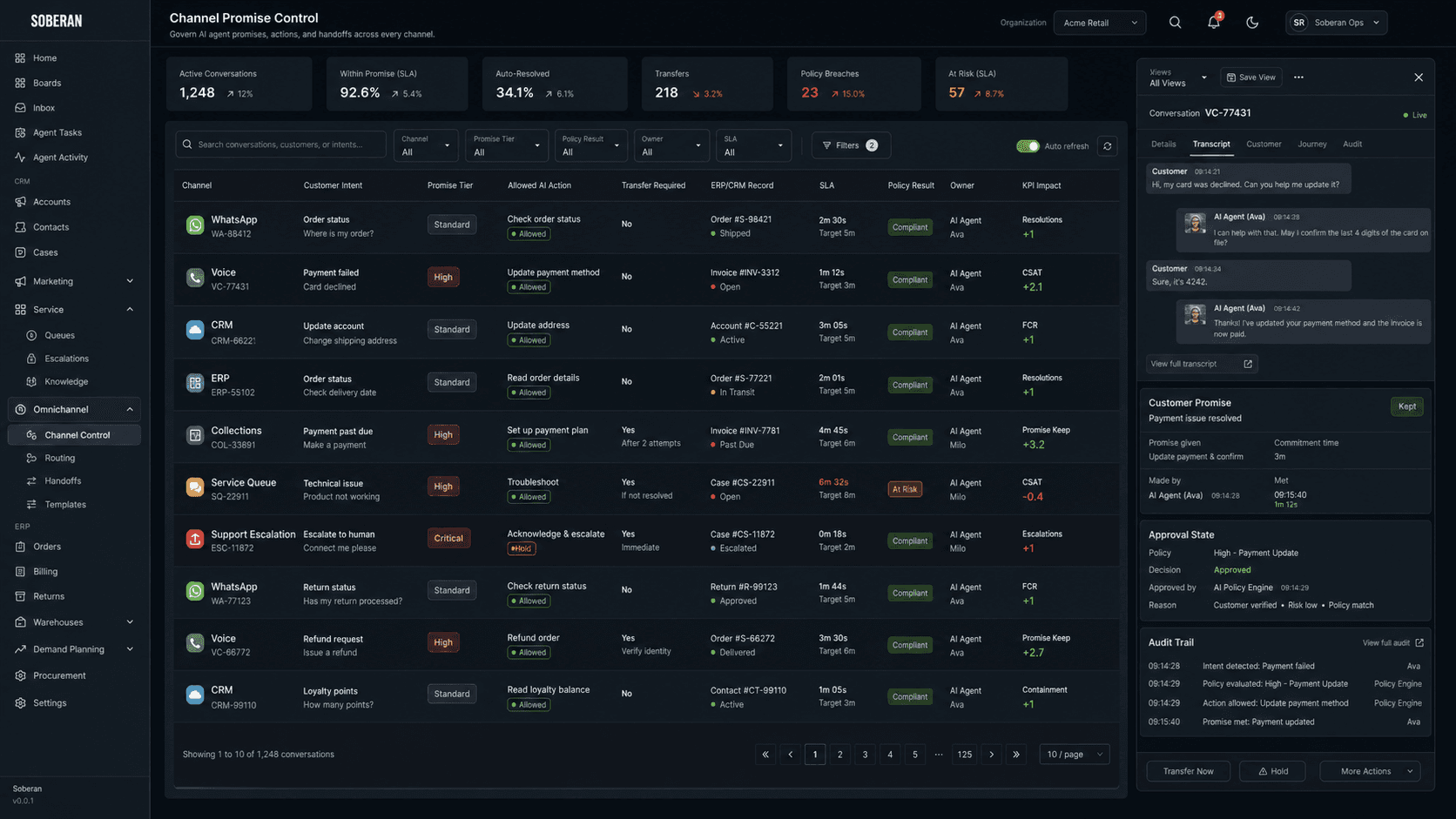This screenshot has height=819, width=1456.
Task: Open the search icon in top bar
Action: (x=1175, y=23)
